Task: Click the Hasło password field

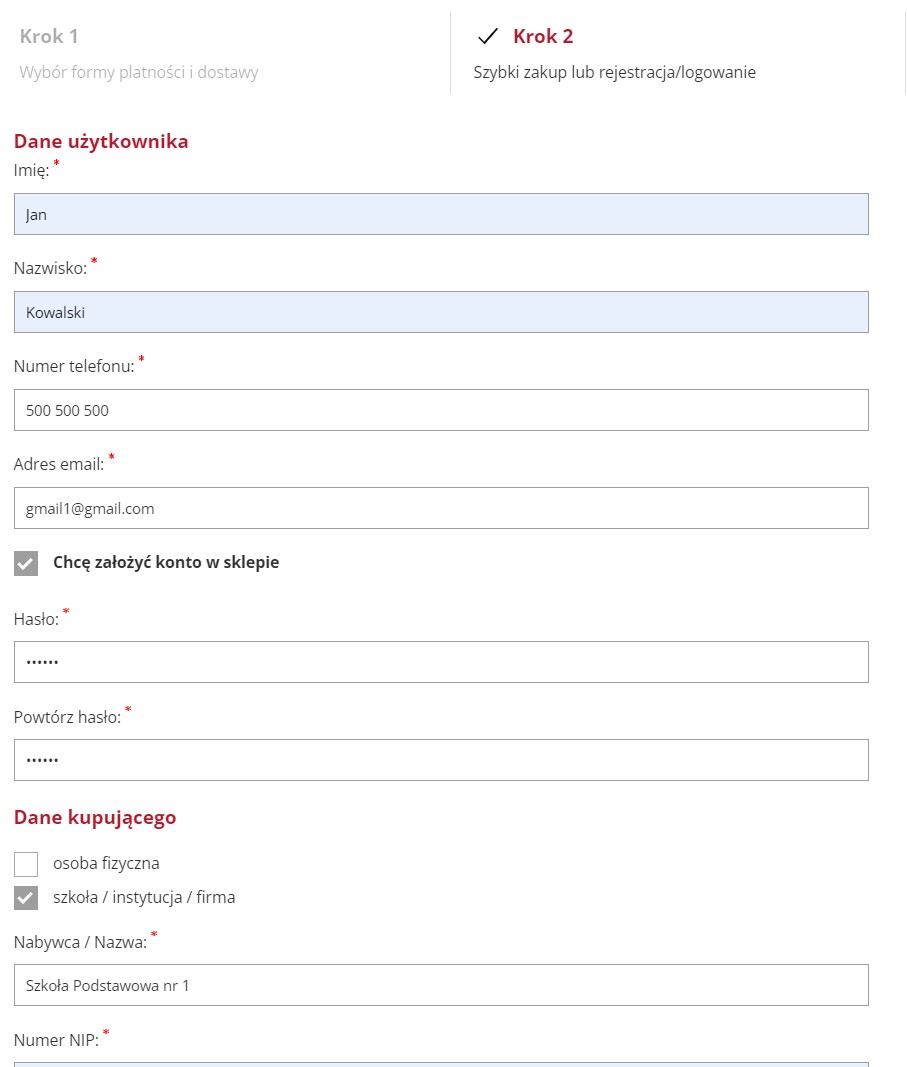Action: click(x=441, y=662)
